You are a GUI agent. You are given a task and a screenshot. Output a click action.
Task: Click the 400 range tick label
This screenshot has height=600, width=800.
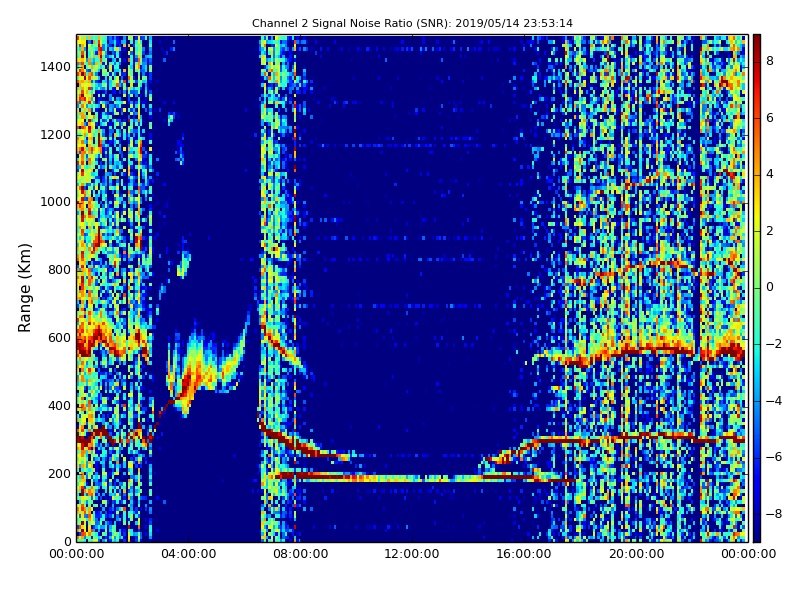59,406
